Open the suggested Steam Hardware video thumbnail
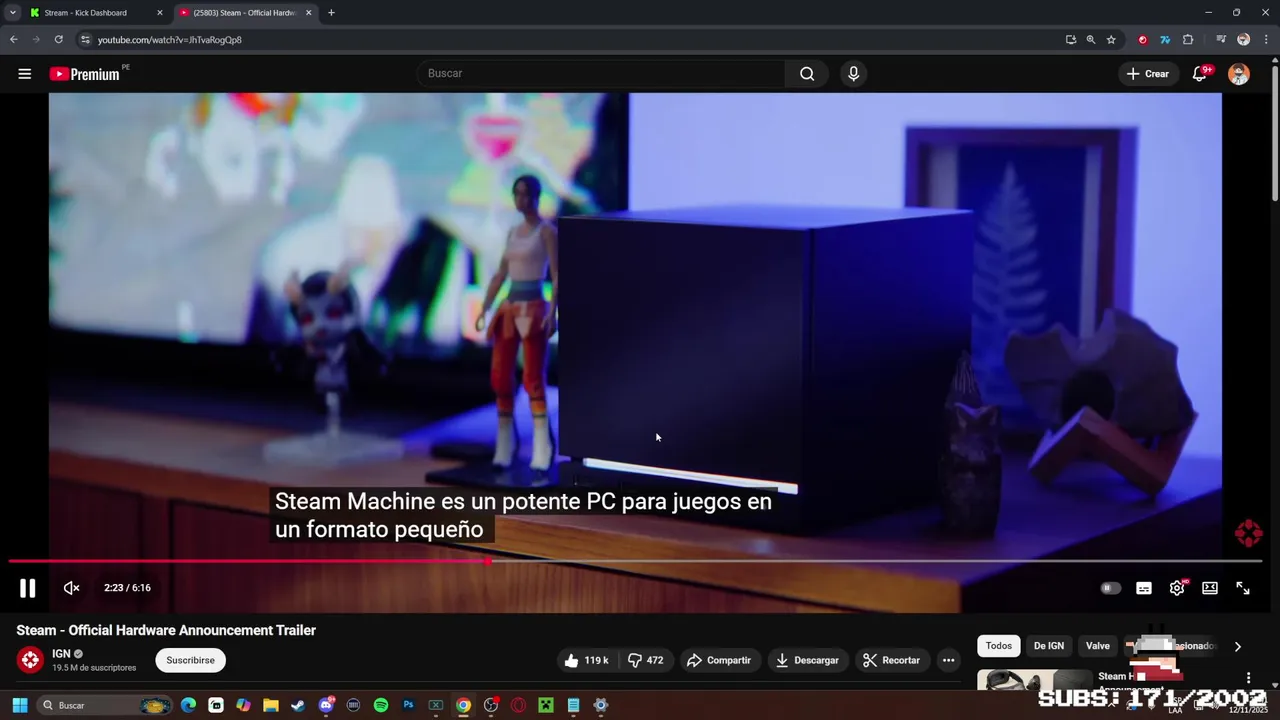Image resolution: width=1280 pixels, height=720 pixels. pos(1034,680)
